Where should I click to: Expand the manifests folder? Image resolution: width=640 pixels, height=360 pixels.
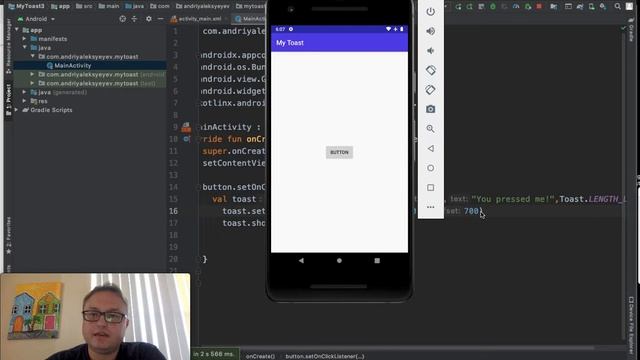[x=24, y=39]
